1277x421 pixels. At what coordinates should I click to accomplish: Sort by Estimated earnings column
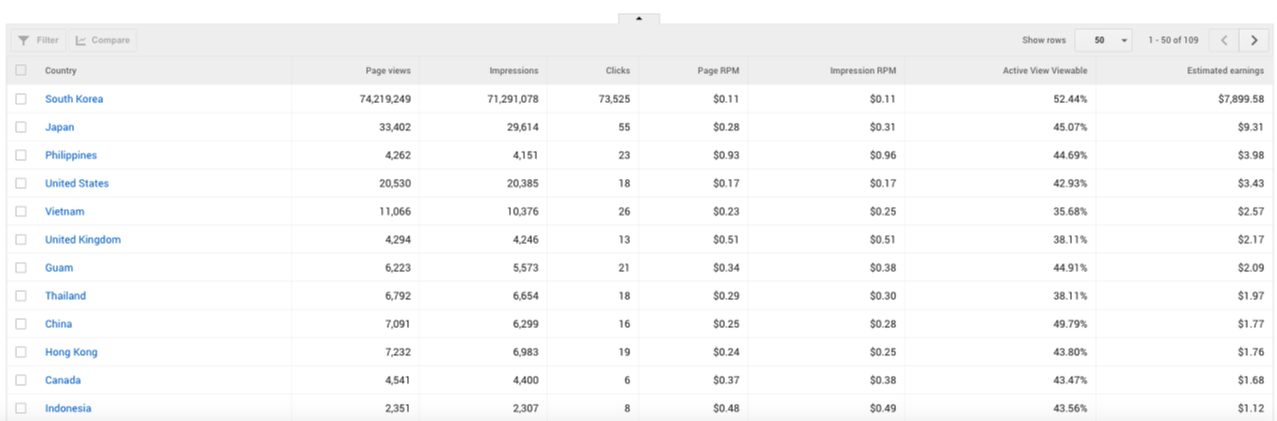pos(1226,71)
